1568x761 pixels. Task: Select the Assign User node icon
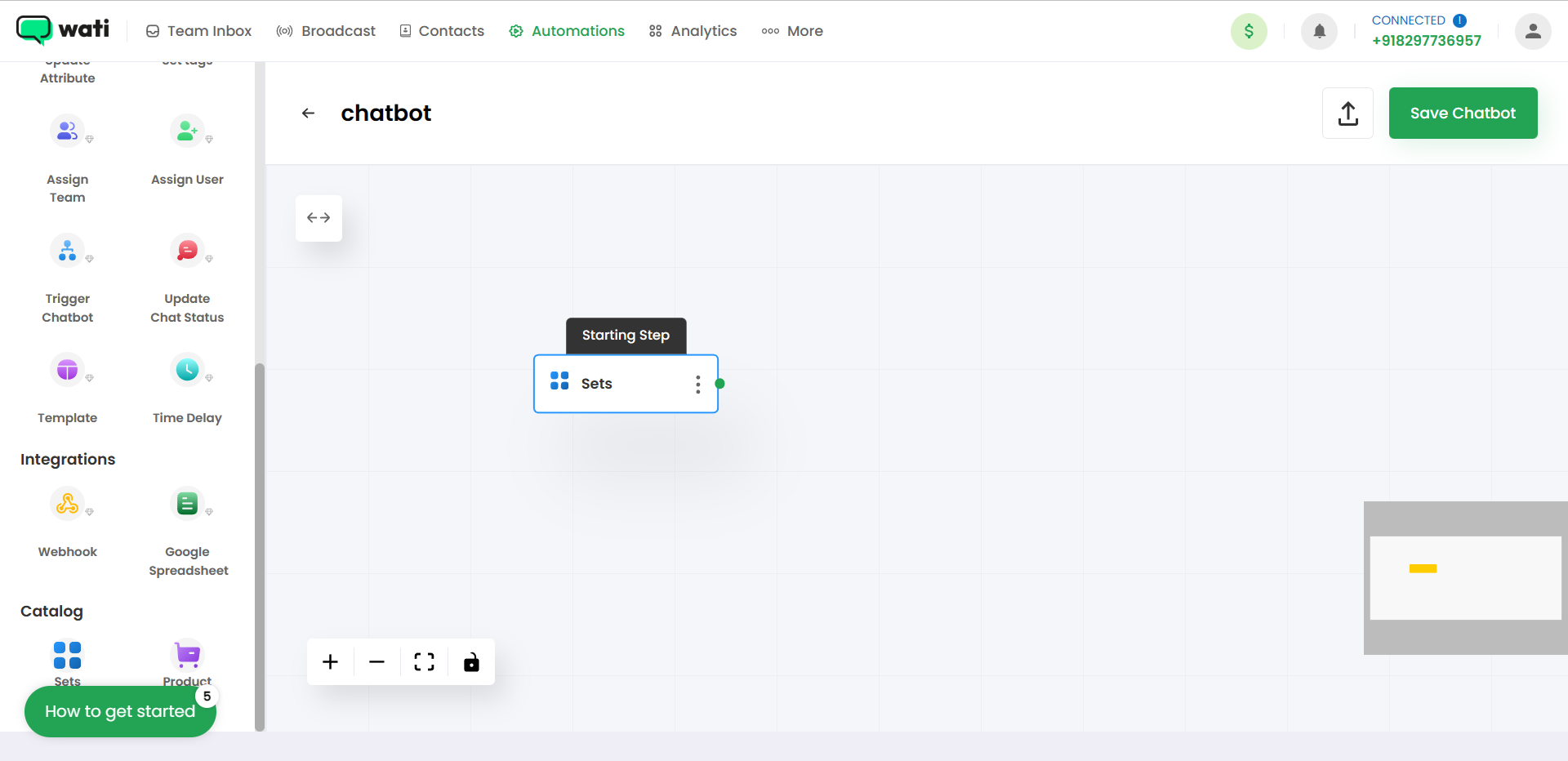point(187,131)
